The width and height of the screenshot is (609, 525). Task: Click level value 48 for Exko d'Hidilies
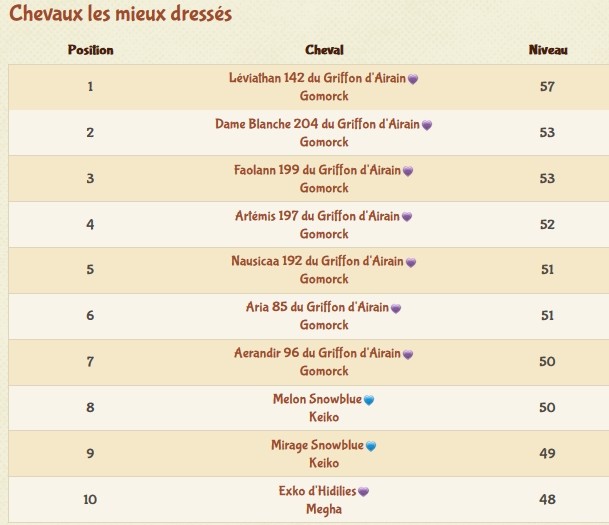coord(547,499)
